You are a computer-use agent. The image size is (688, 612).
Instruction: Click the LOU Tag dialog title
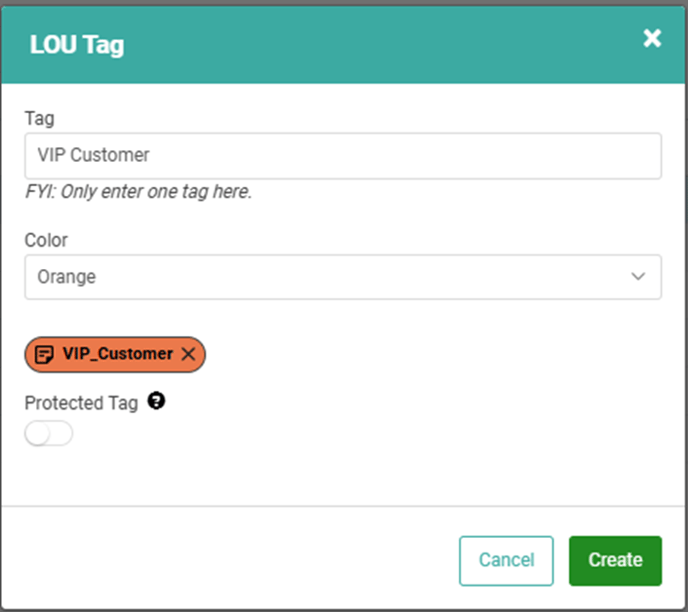point(77,45)
